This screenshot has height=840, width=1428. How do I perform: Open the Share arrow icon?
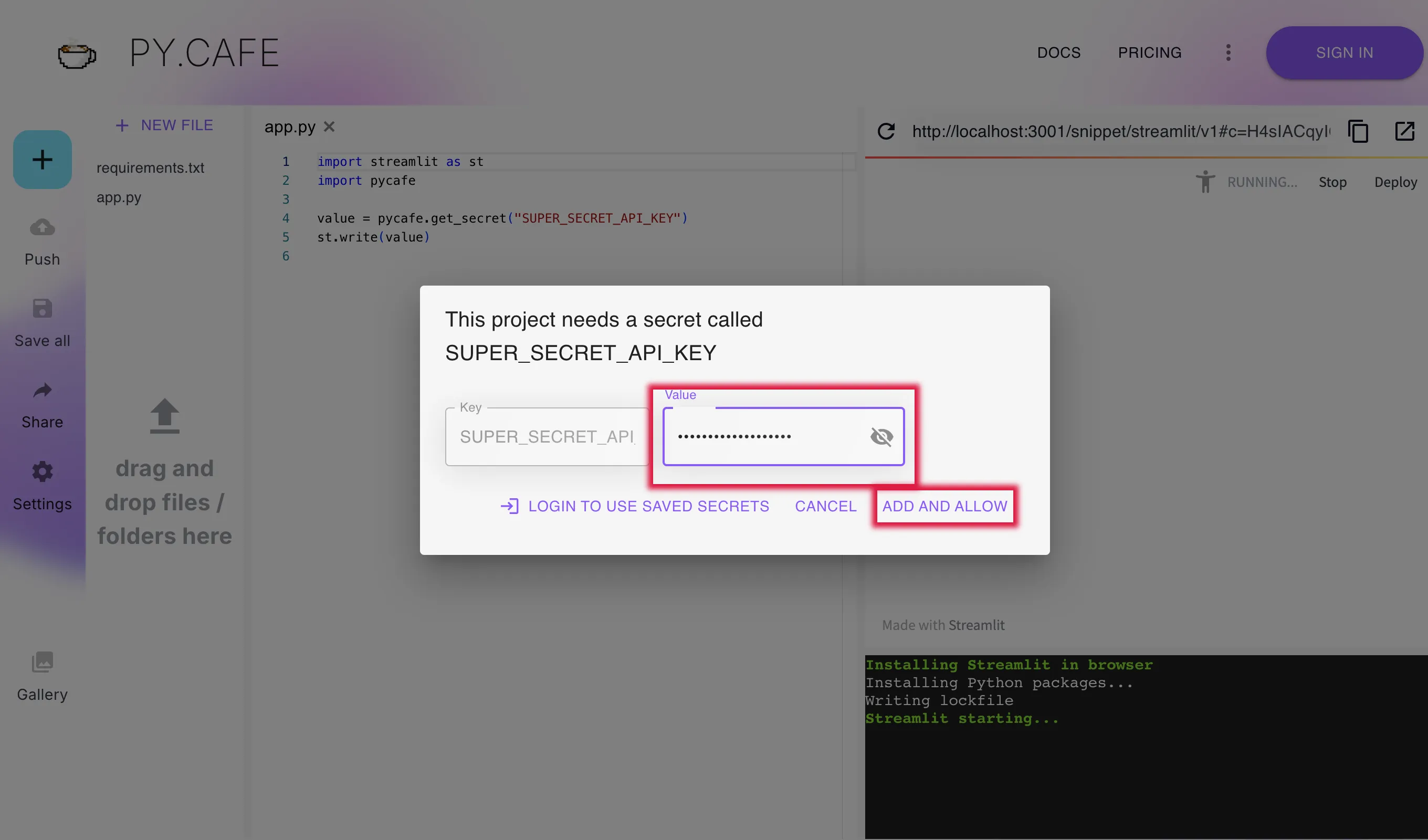click(x=43, y=391)
